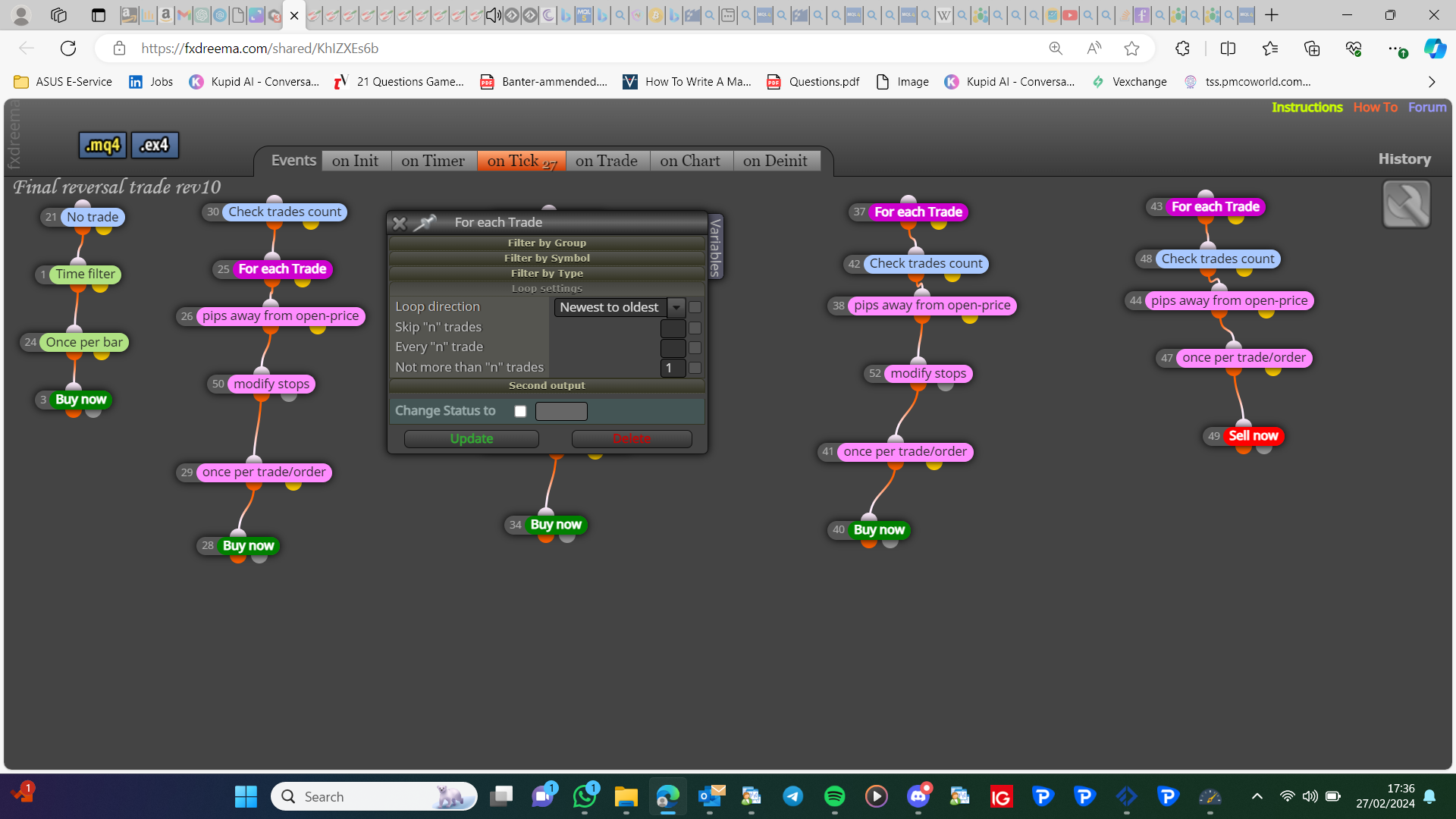Select the Time filter block
1456x819 pixels.
coord(85,274)
